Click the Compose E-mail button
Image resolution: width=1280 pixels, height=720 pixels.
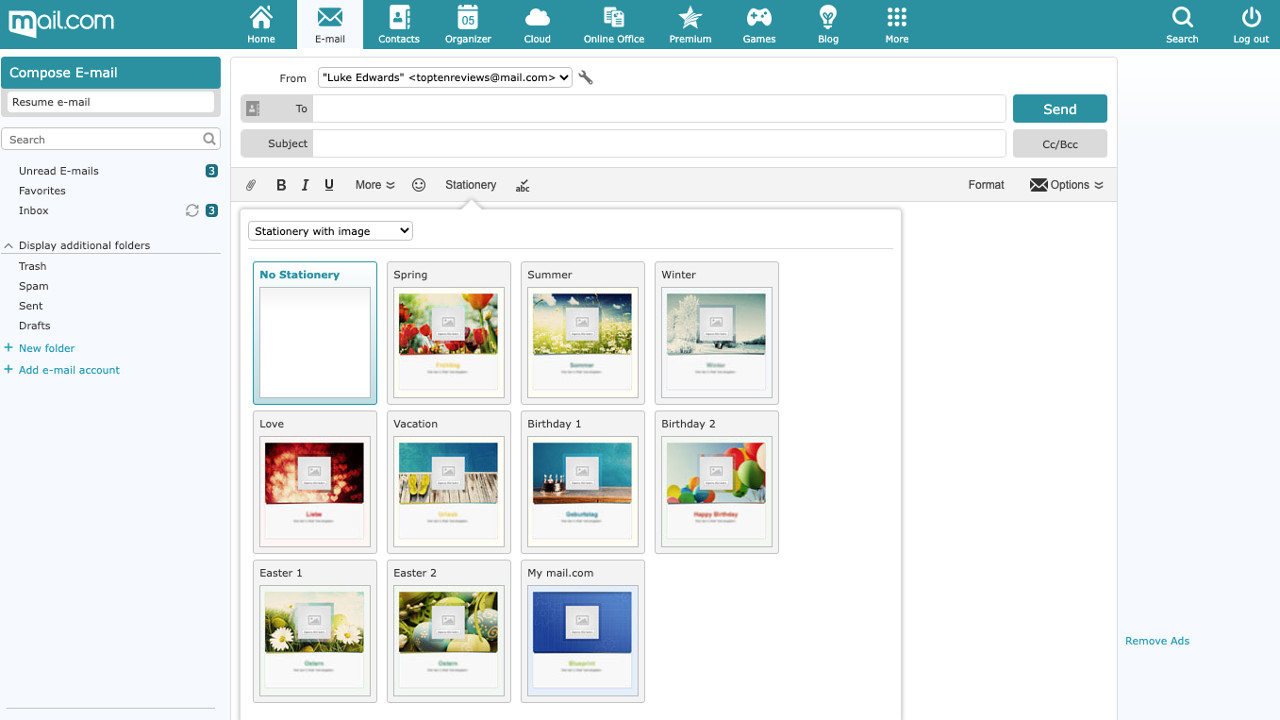[x=111, y=72]
